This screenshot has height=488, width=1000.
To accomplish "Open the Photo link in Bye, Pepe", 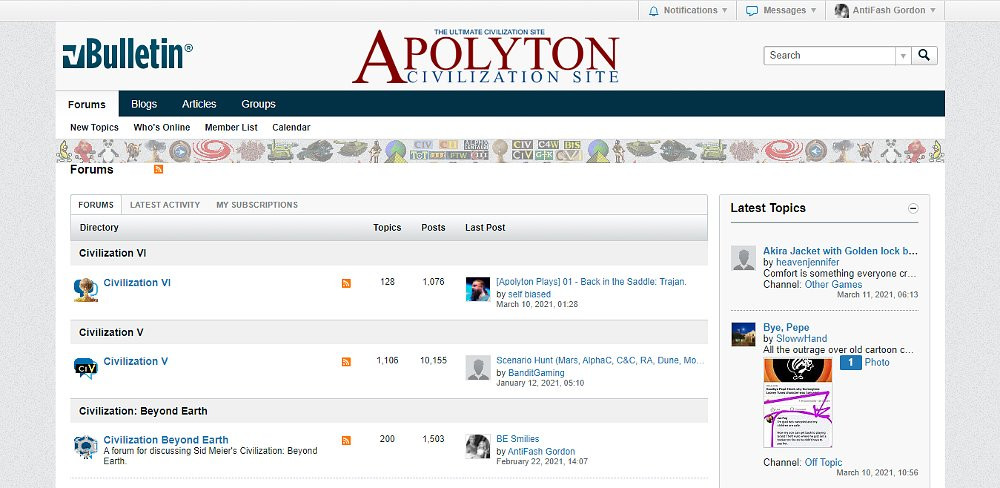I will coord(877,362).
